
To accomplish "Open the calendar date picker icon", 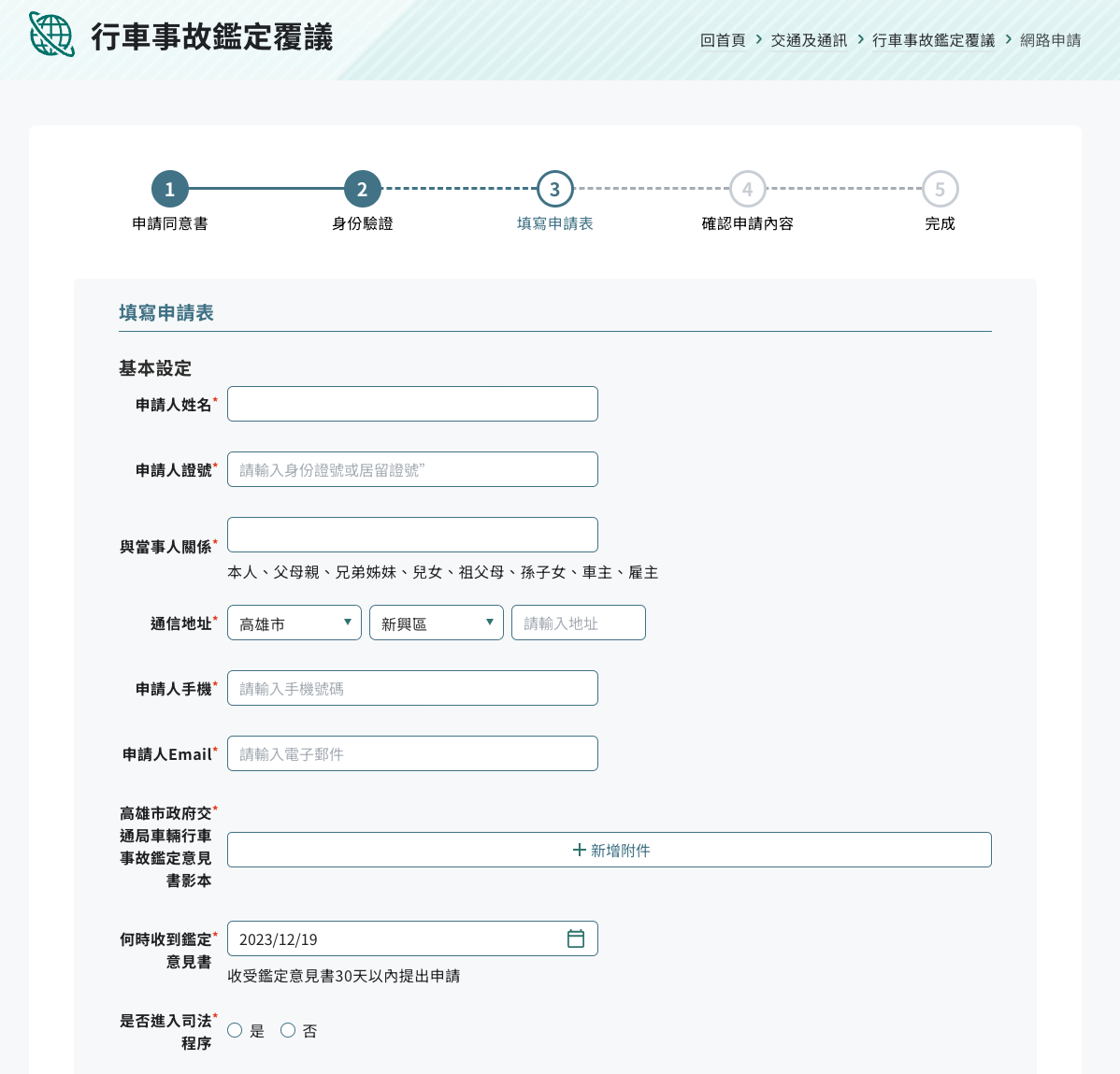I will click(576, 938).
